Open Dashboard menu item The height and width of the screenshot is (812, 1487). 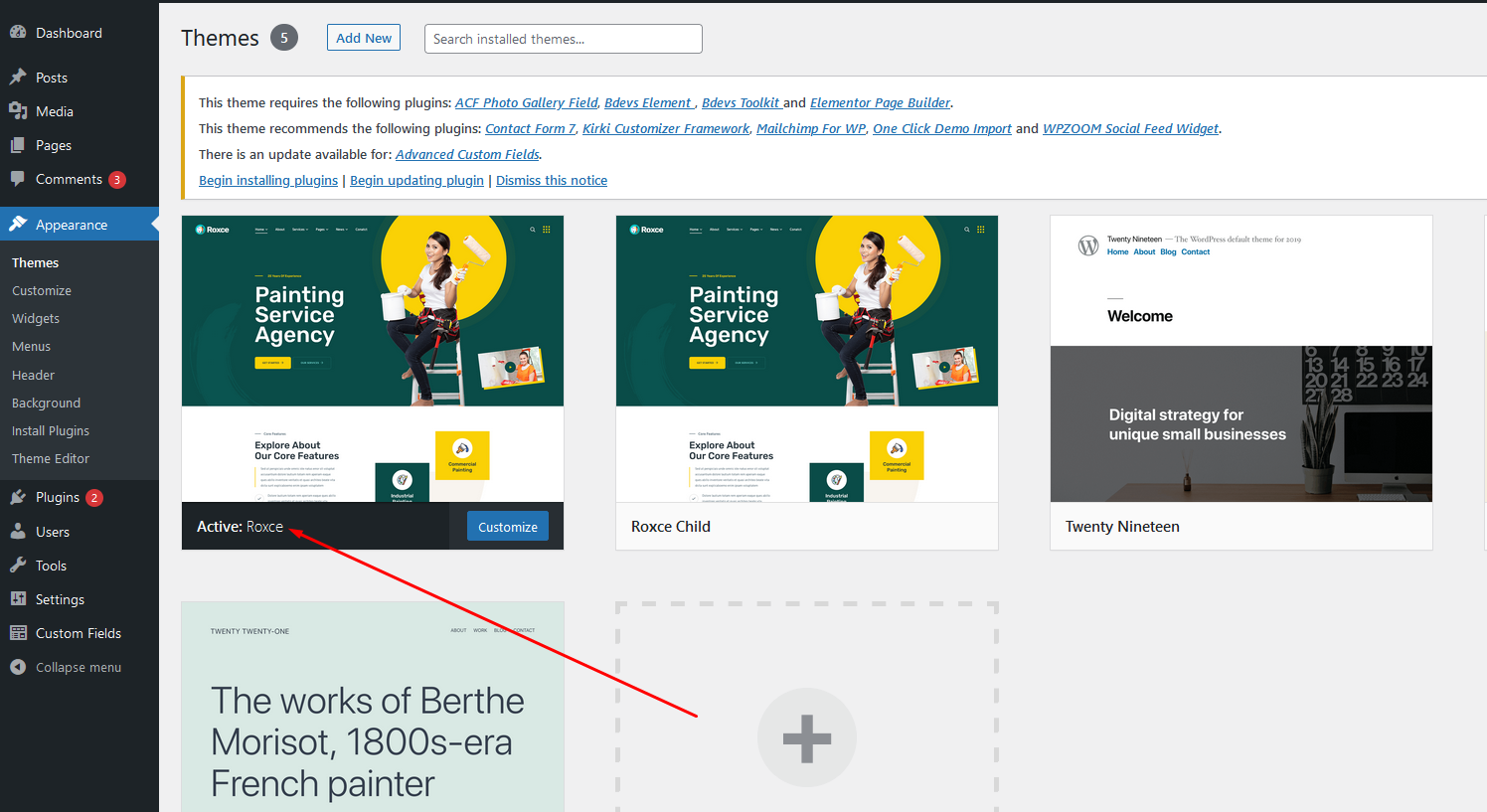80,33
